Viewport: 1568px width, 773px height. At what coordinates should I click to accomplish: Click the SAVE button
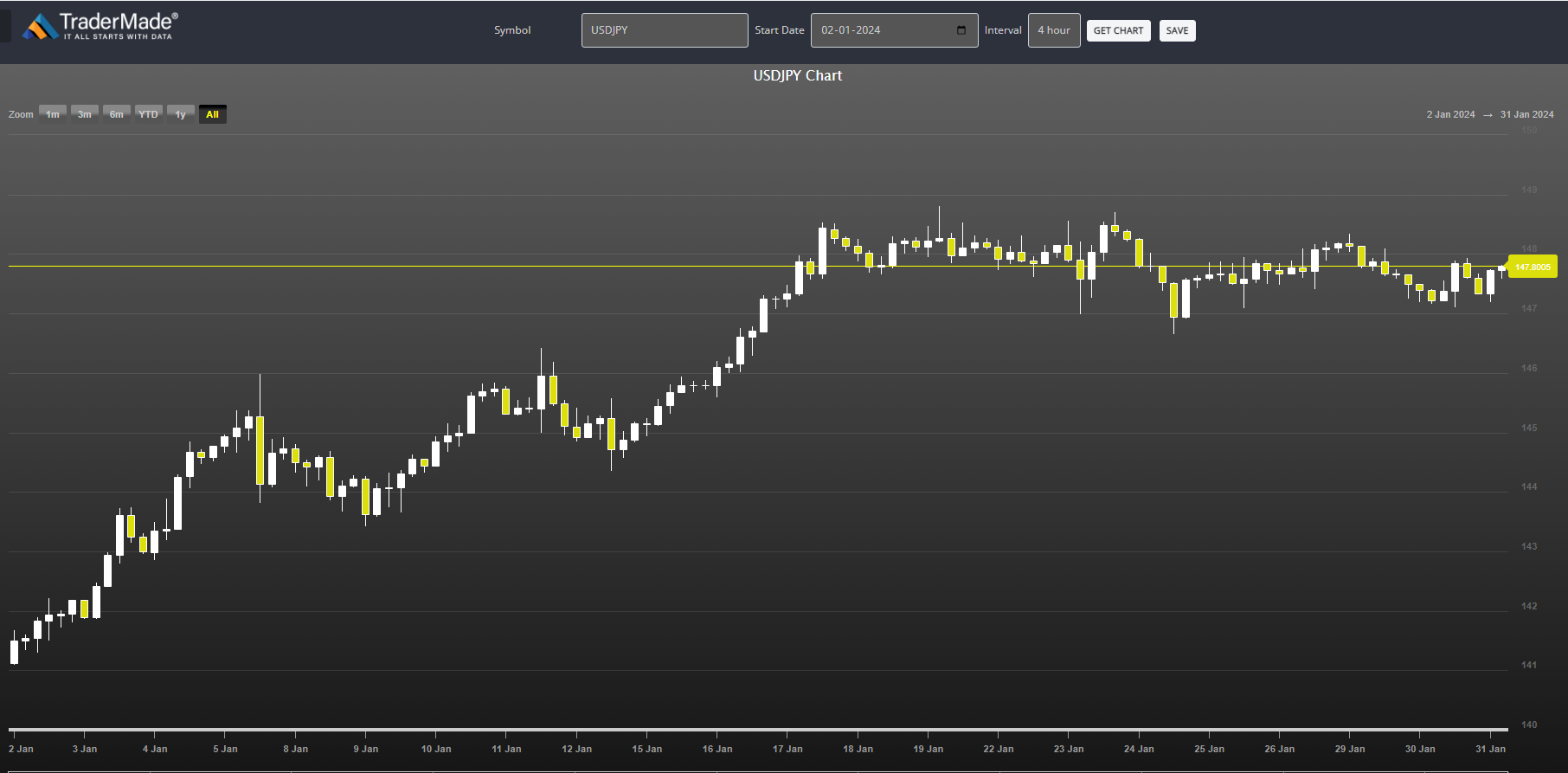coord(1177,30)
